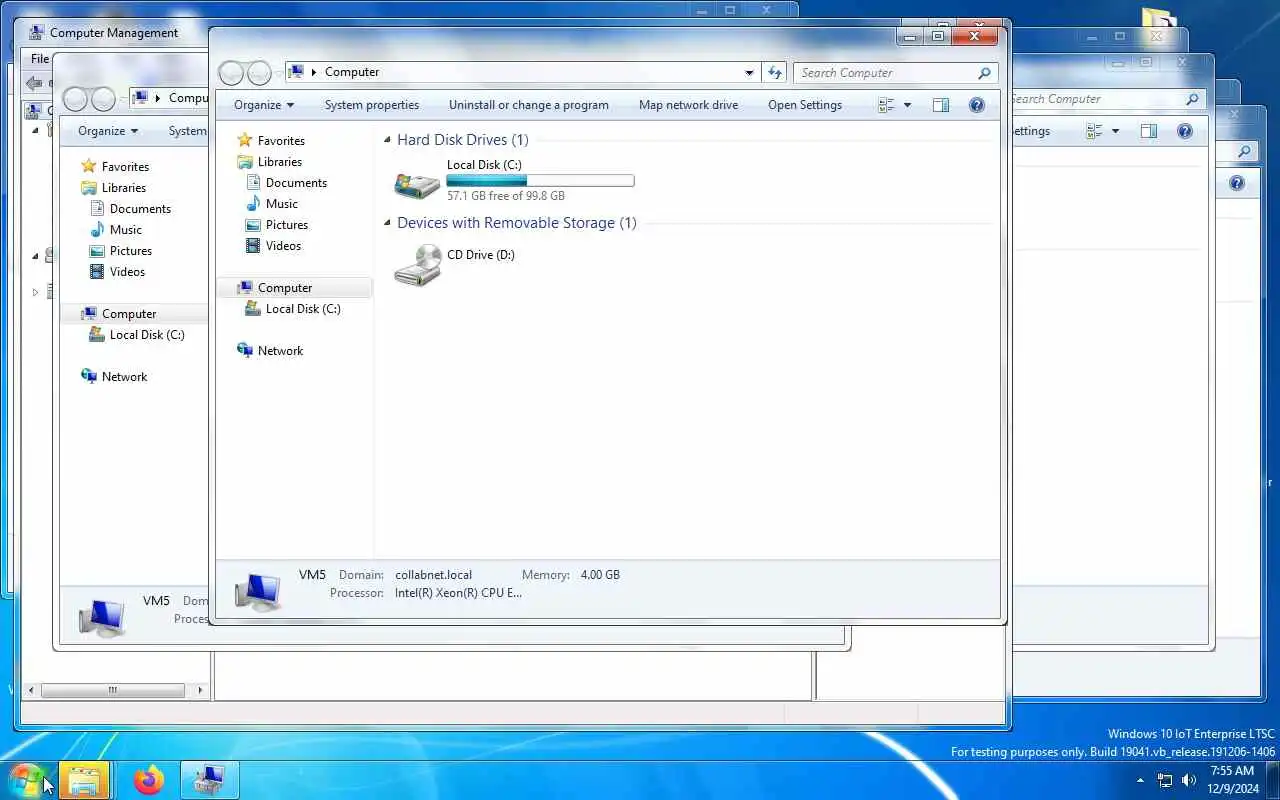
Task: Open the view options dropdown arrow in the front window
Action: [907, 105]
